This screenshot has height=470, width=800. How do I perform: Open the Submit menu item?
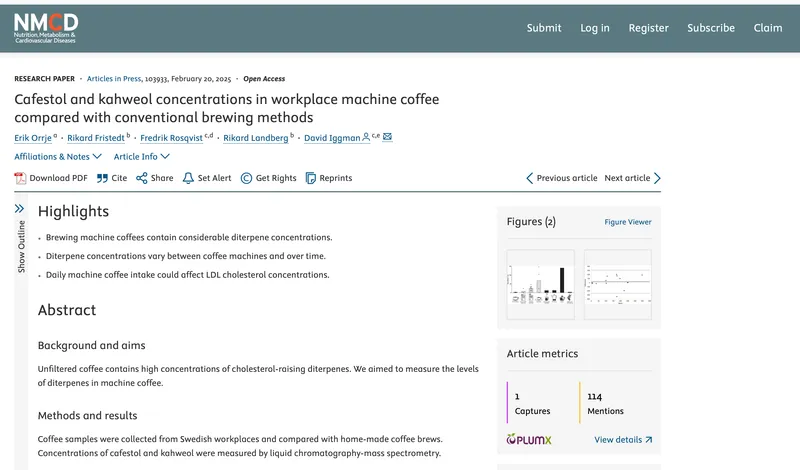pyautogui.click(x=544, y=28)
